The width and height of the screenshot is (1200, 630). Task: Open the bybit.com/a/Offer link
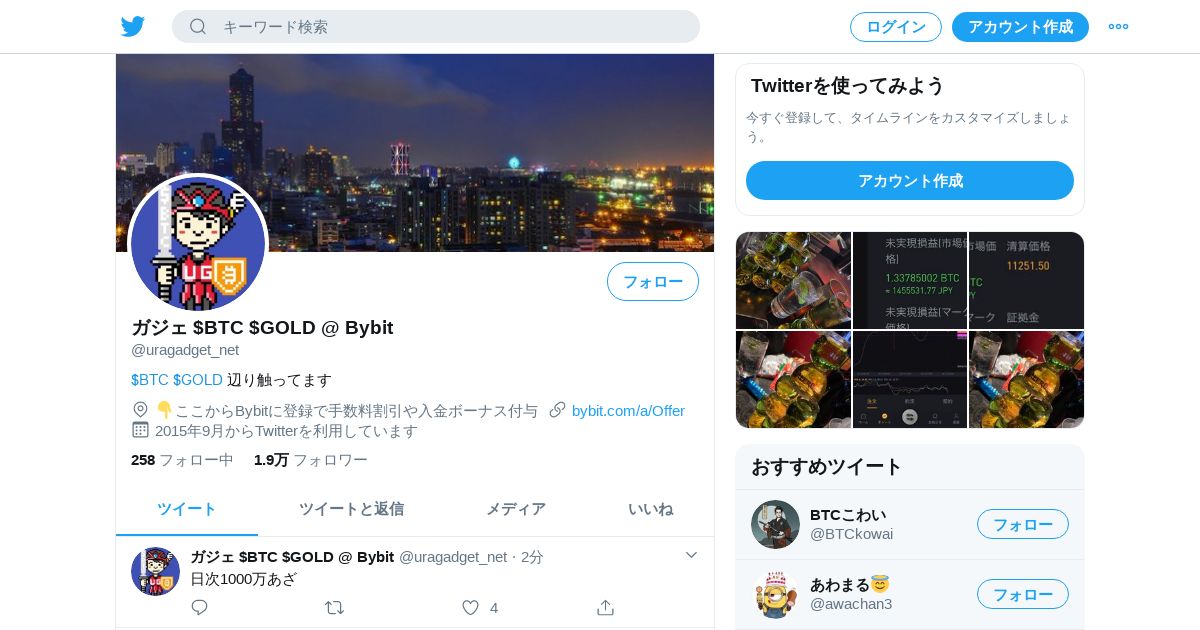point(628,410)
